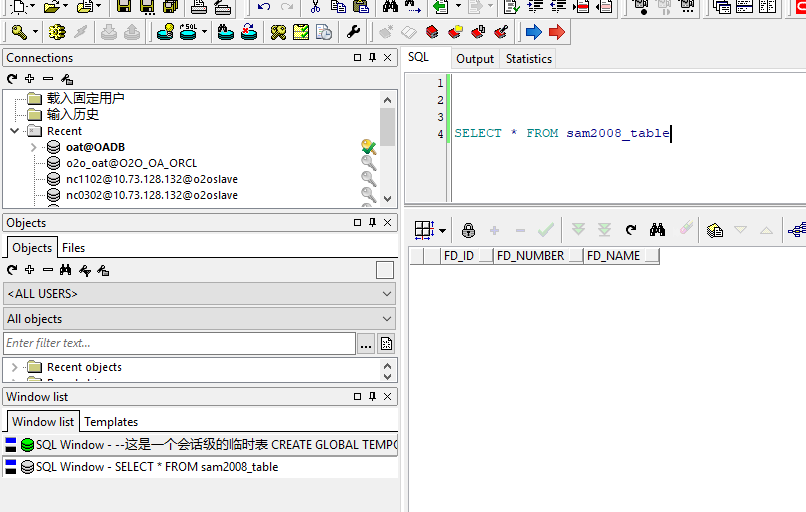Image resolution: width=806 pixels, height=512 pixels.
Task: Open the Templates tab
Action: [111, 422]
